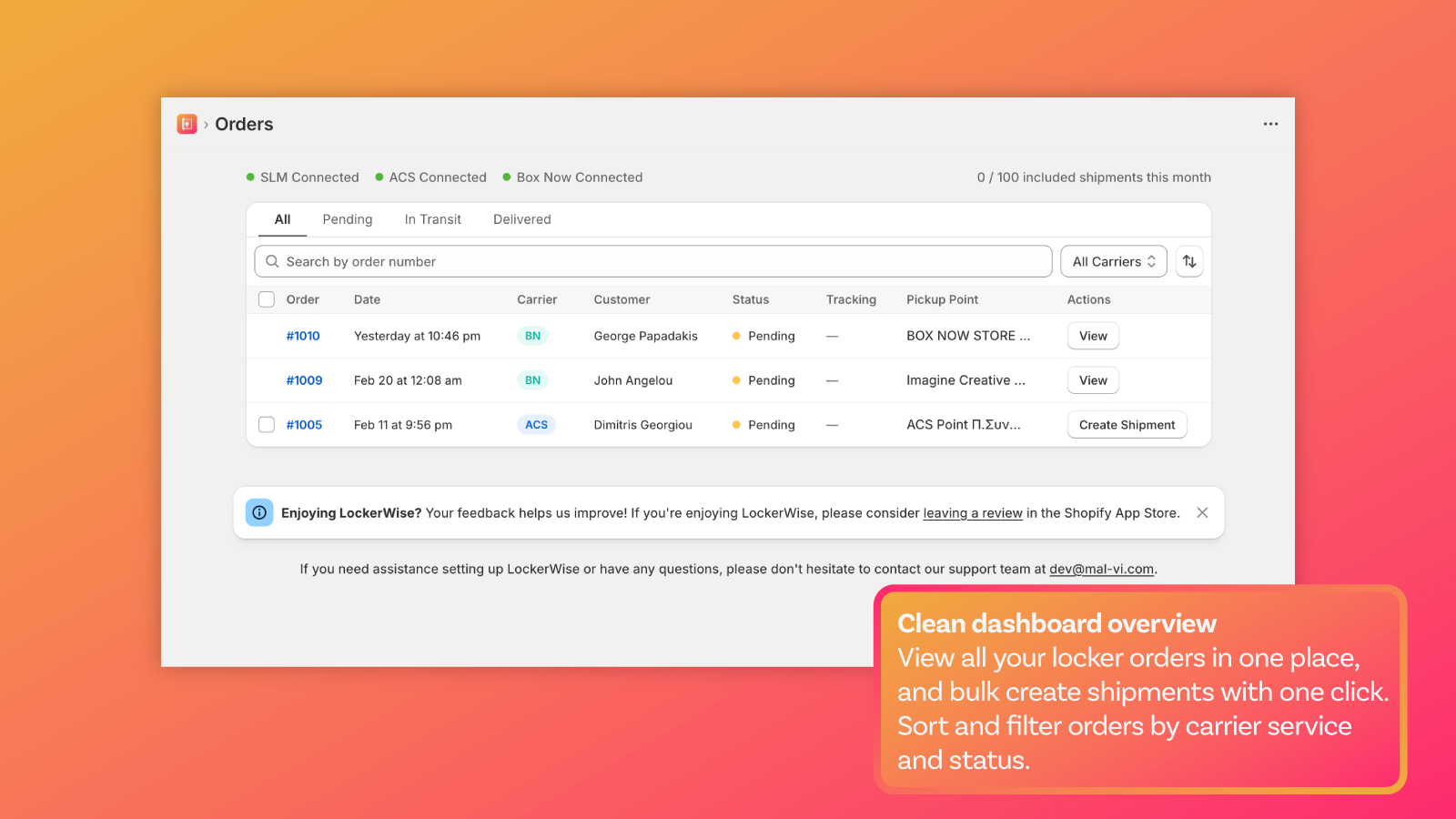
Task: Click the LockerWise app icon in breadcrumb
Action: pos(187,124)
